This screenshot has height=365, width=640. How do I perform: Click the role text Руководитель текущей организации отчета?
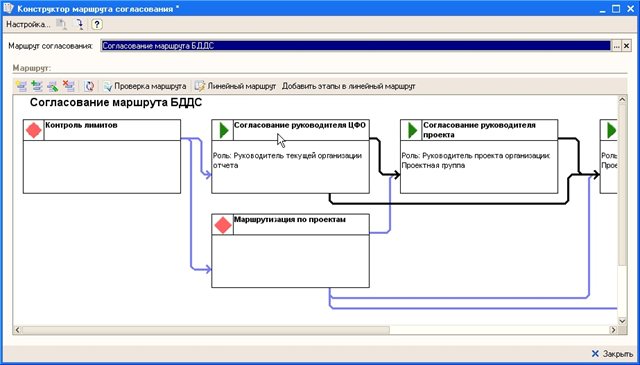coord(287,160)
